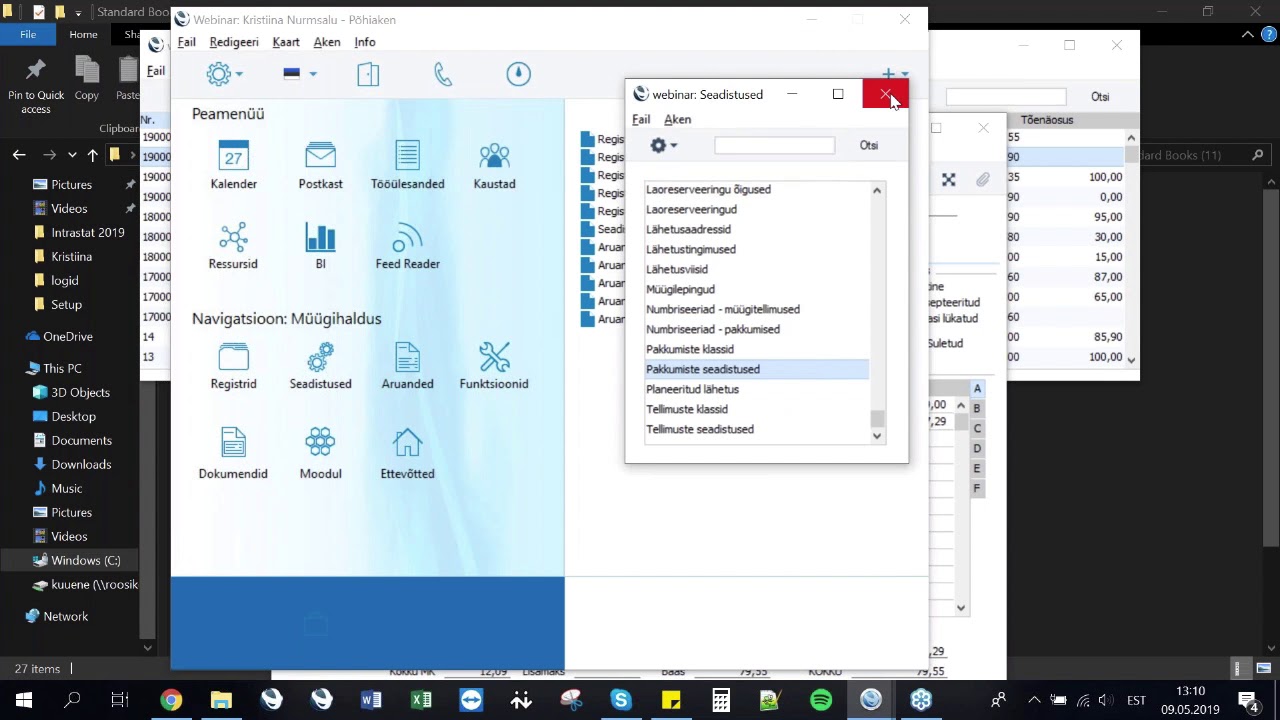
Task: Open Skype from the taskbar
Action: (621, 700)
